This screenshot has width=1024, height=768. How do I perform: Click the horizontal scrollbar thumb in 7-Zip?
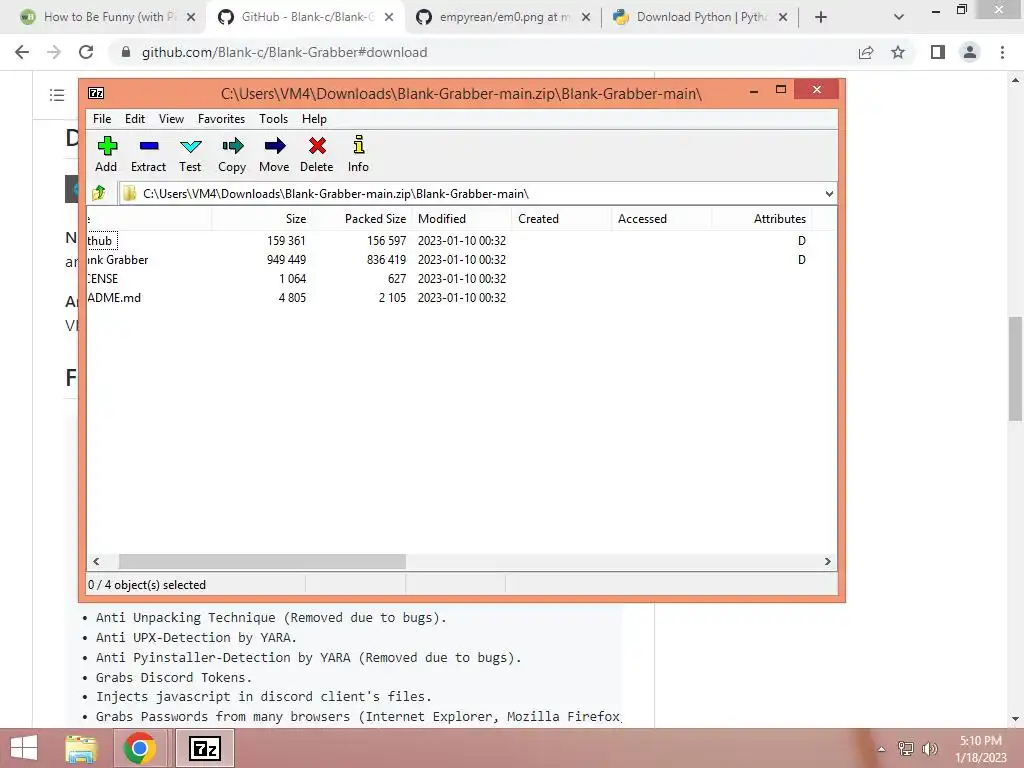click(x=262, y=562)
